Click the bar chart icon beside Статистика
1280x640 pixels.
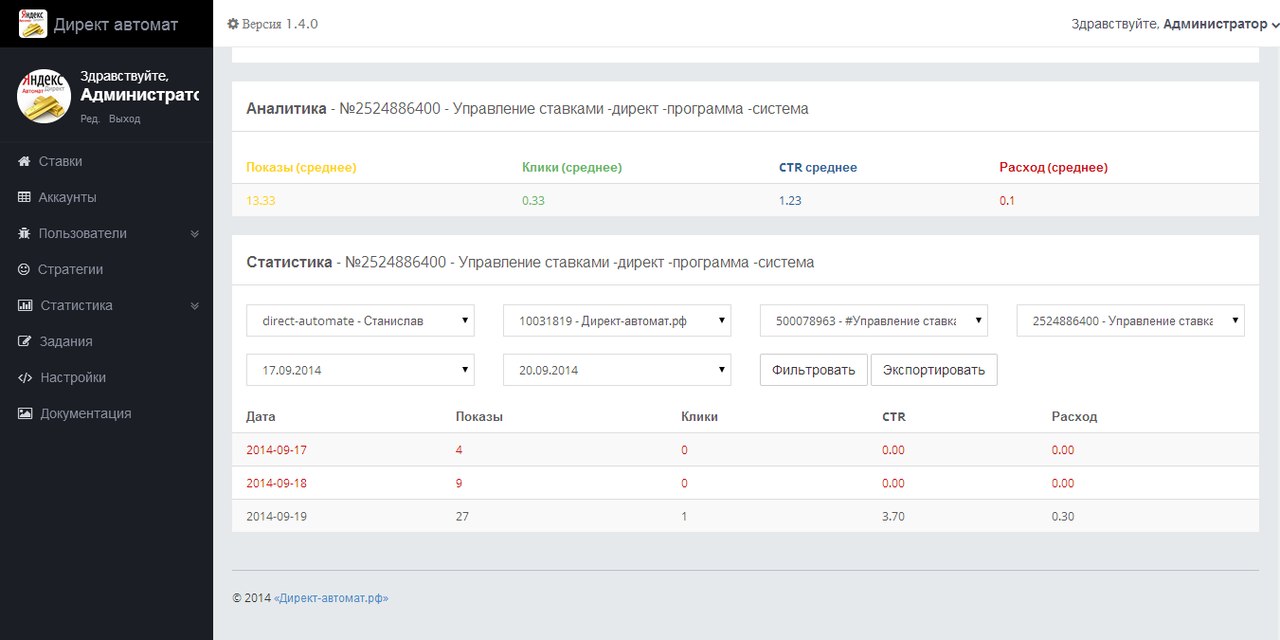pos(24,305)
